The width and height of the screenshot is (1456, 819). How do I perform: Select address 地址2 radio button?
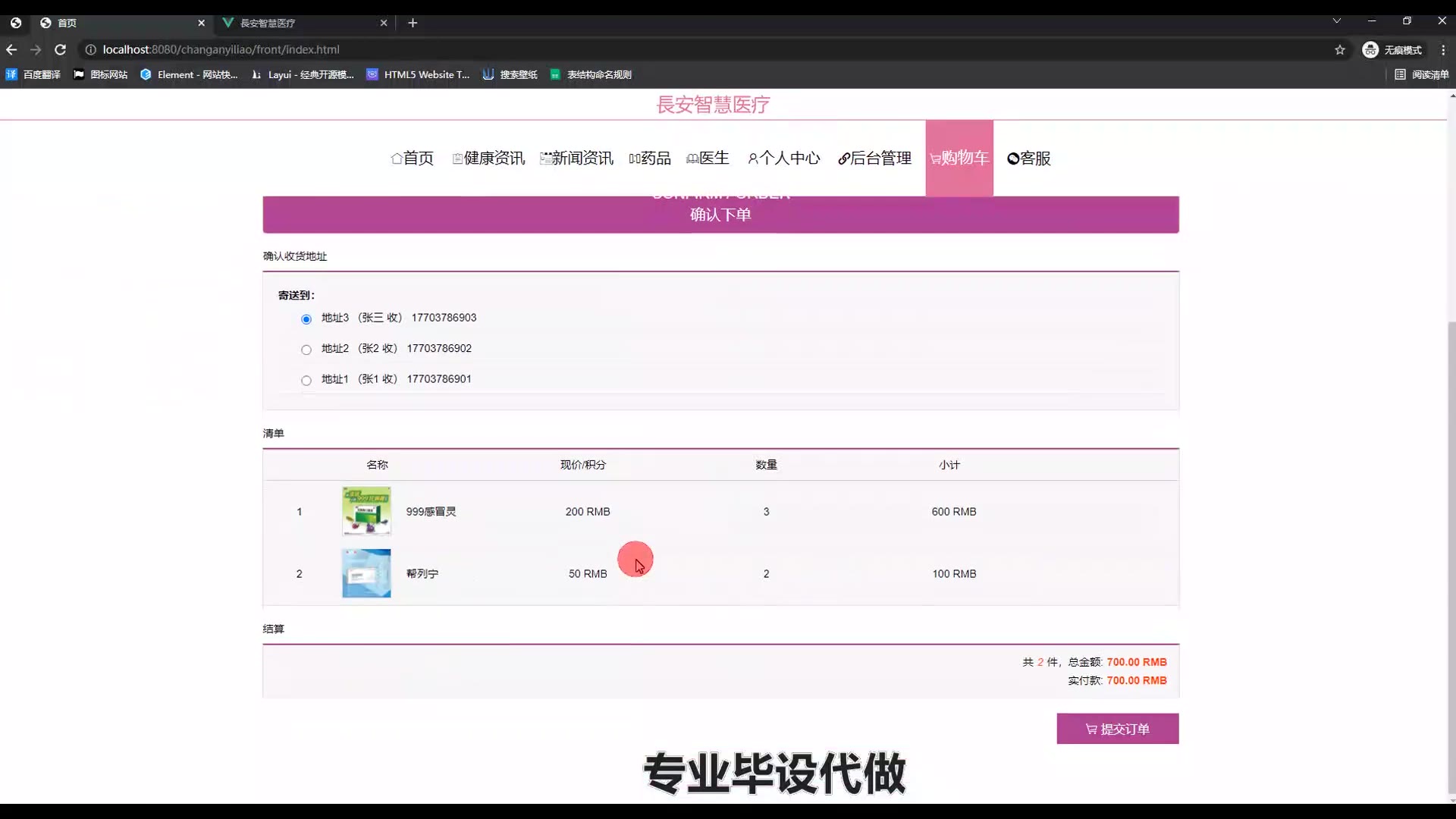pyautogui.click(x=306, y=350)
